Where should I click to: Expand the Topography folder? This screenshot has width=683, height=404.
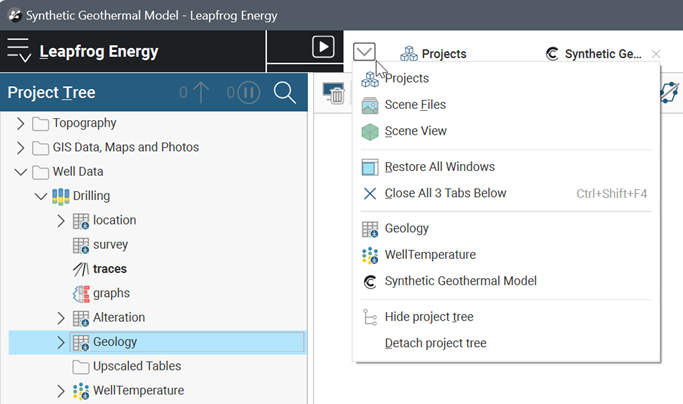(x=21, y=123)
